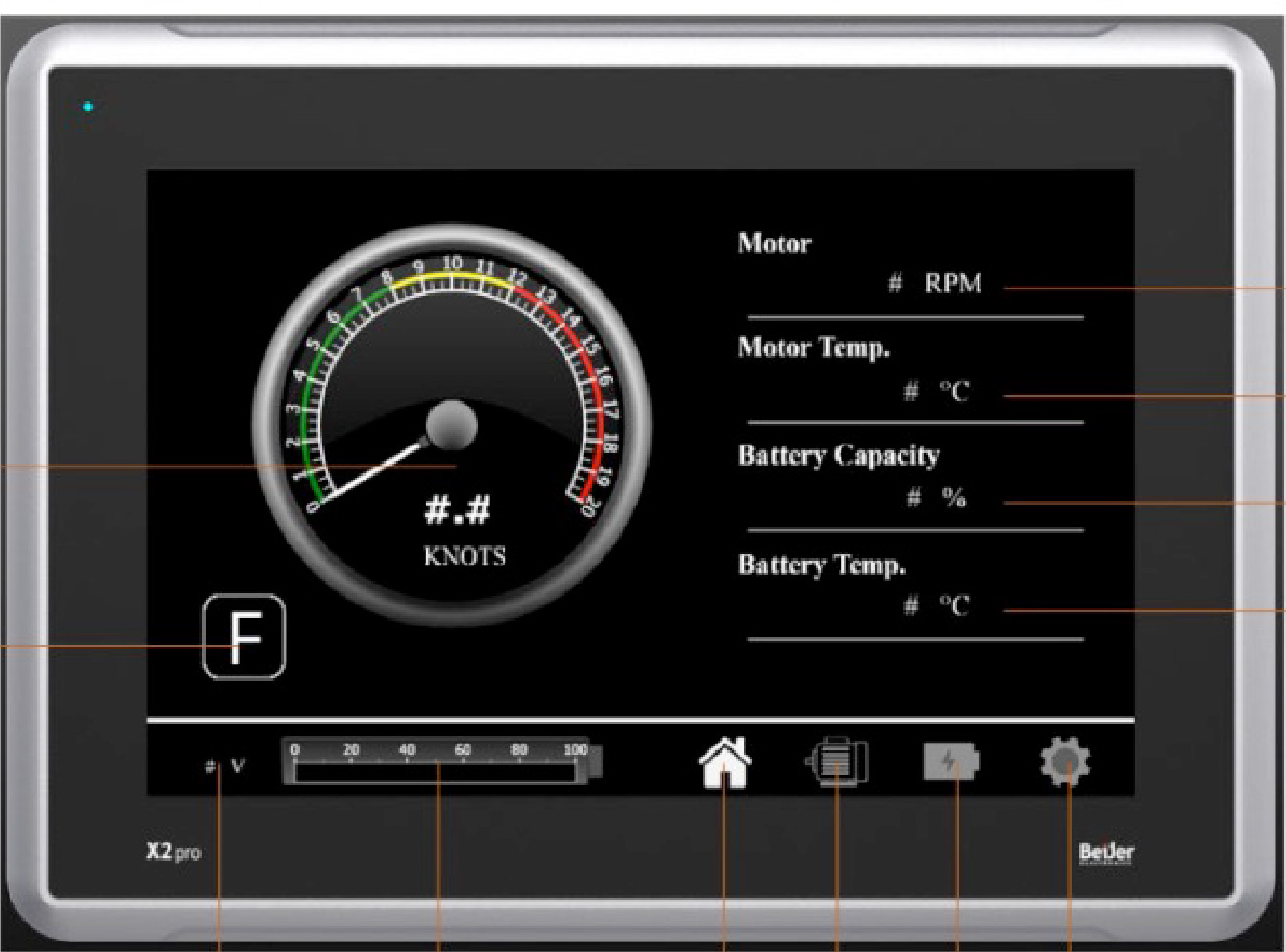The width and height of the screenshot is (1286, 952).
Task: Click the speedometer knots gauge
Action: (452, 426)
